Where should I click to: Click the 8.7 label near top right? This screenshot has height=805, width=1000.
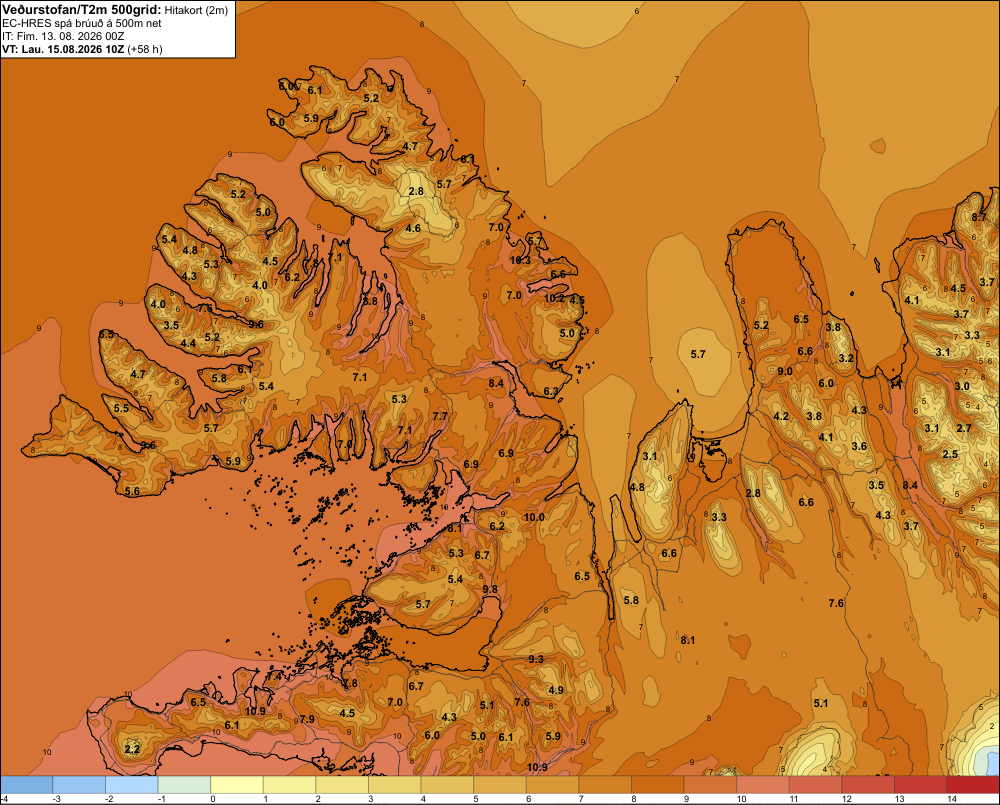[979, 217]
